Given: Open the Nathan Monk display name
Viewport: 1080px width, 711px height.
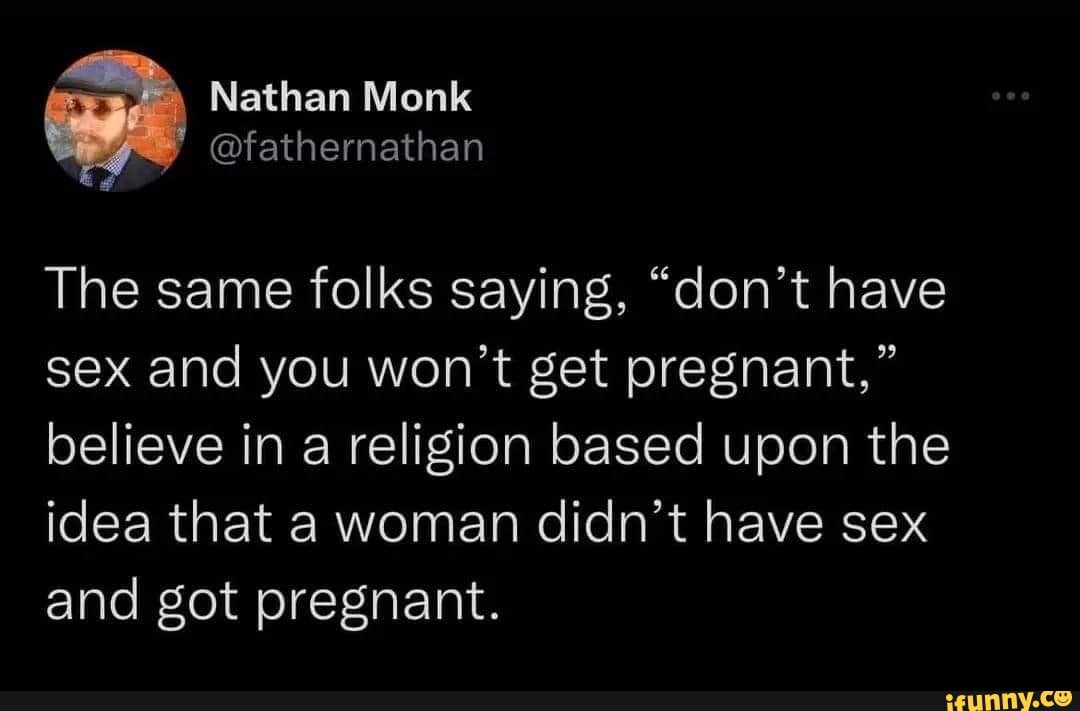Looking at the screenshot, I should pyautogui.click(x=341, y=97).
